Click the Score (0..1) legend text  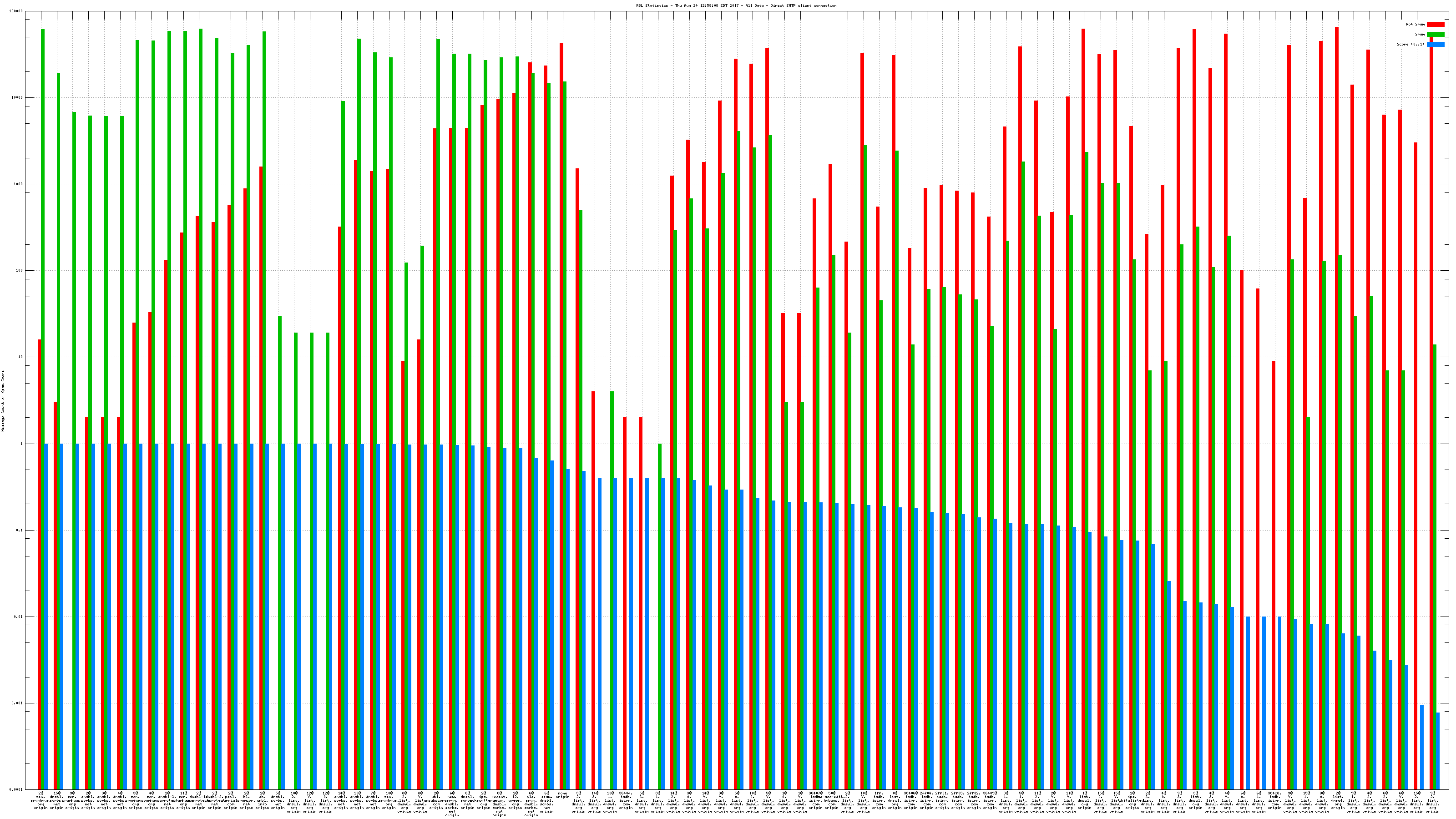point(1410,44)
